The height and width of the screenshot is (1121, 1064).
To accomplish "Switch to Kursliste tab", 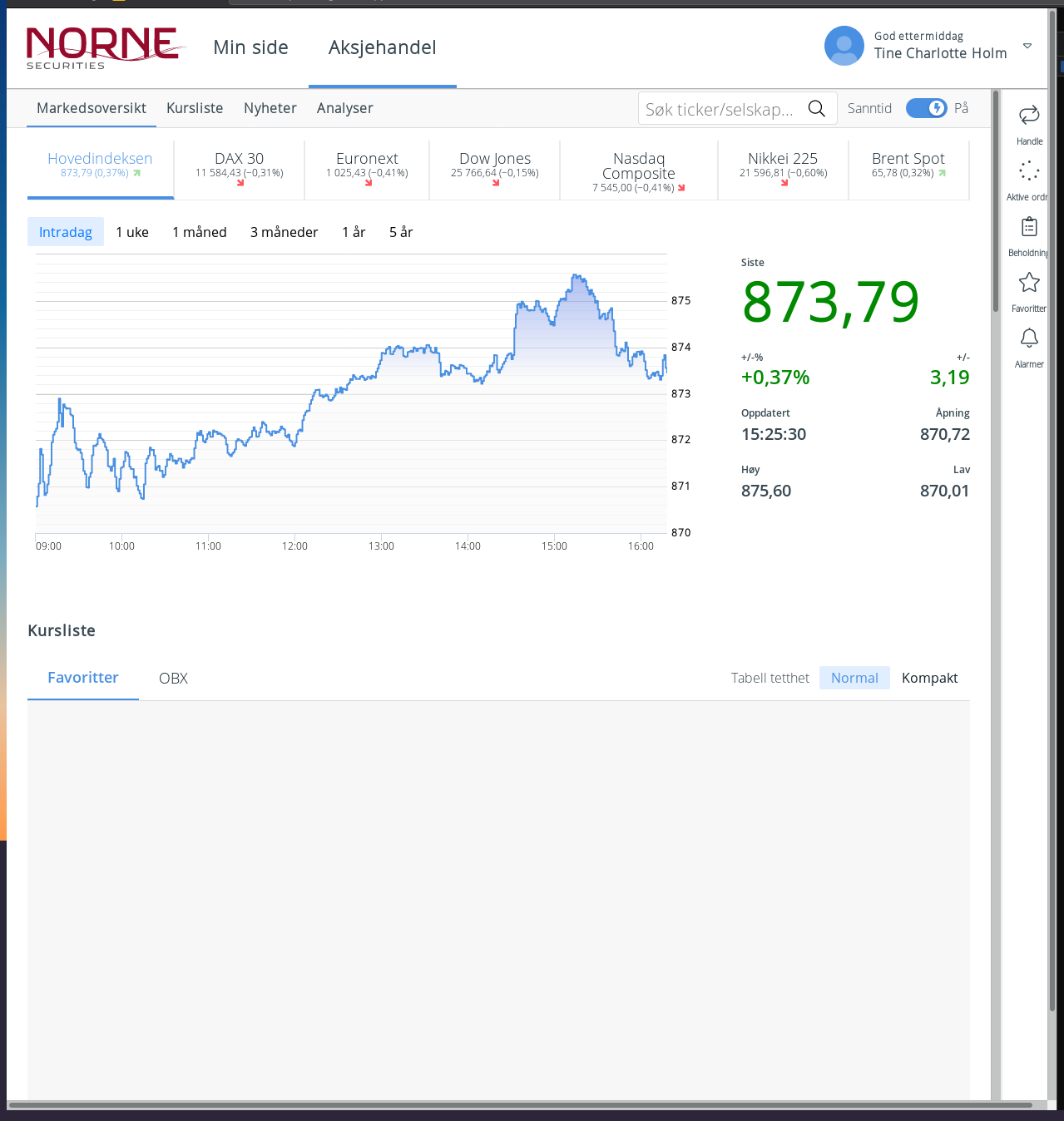I will click(195, 108).
